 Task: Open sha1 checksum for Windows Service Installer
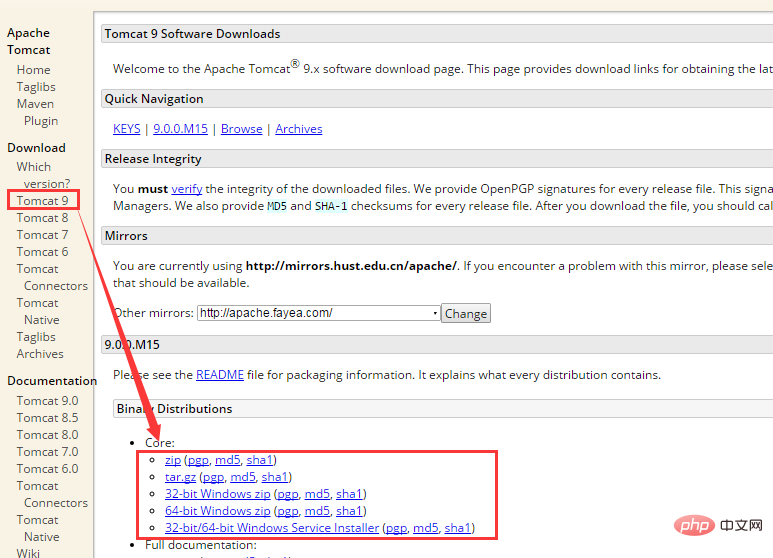click(x=458, y=528)
